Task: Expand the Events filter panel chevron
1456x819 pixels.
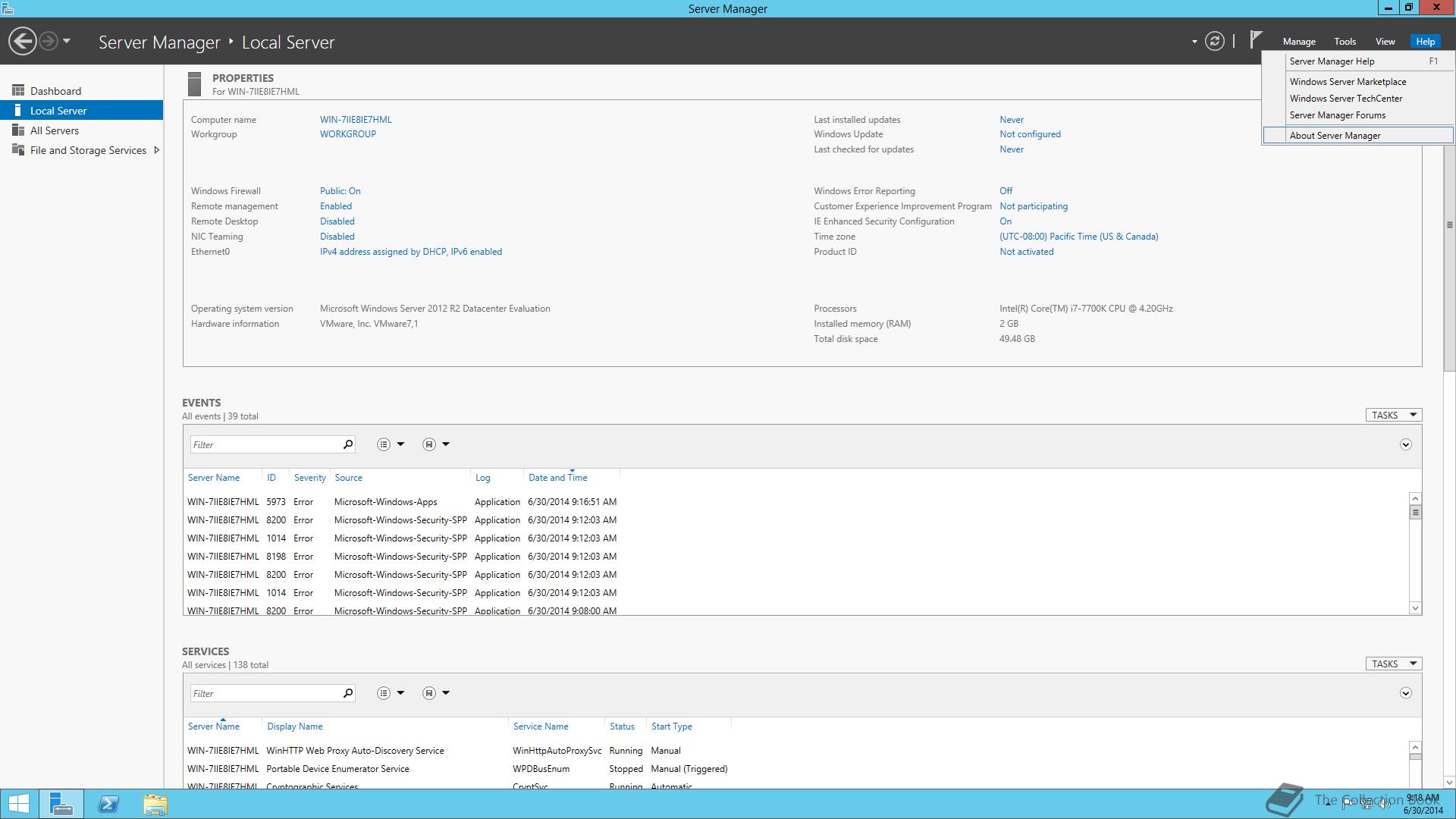Action: (1405, 444)
